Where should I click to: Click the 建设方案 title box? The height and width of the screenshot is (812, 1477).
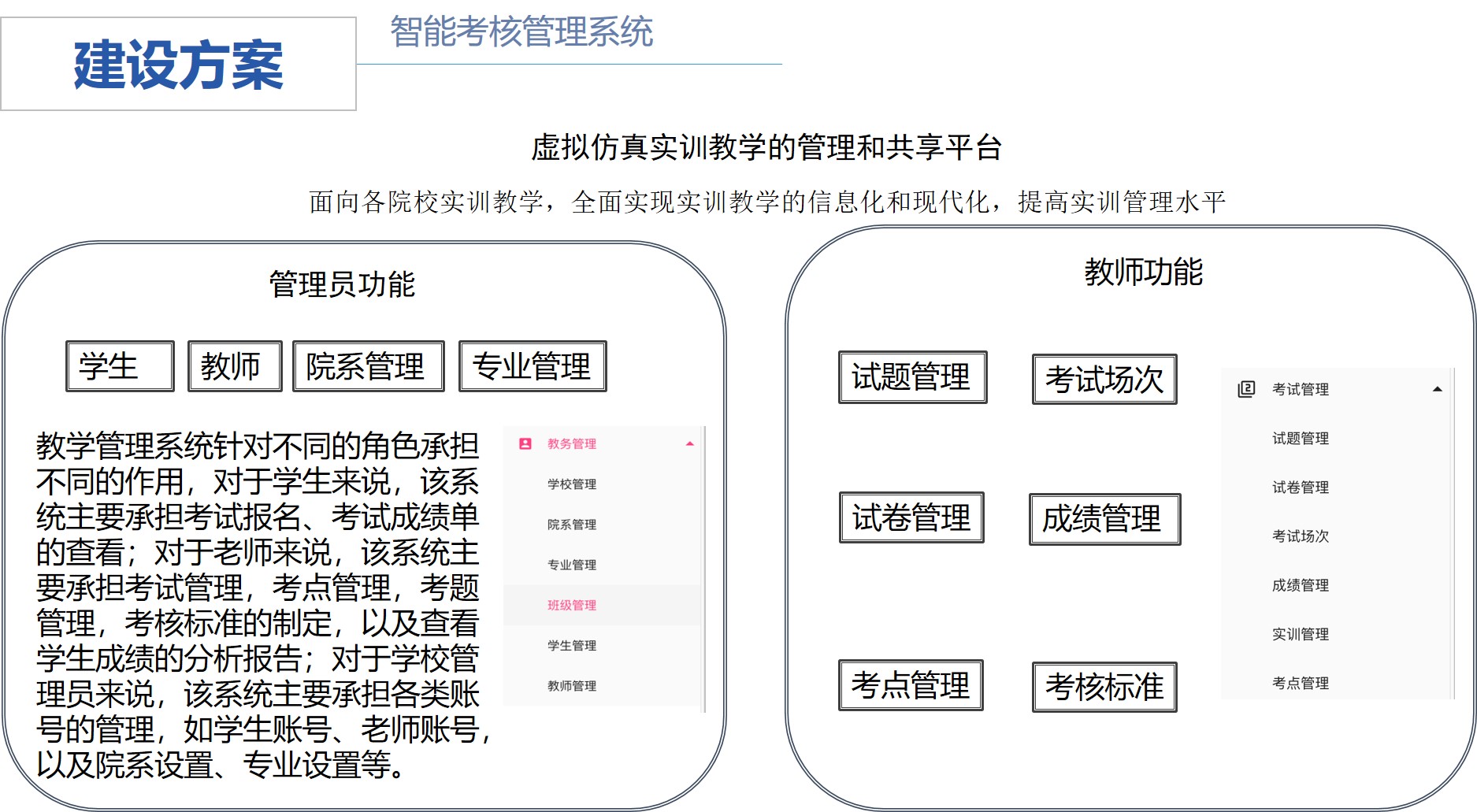click(x=179, y=64)
